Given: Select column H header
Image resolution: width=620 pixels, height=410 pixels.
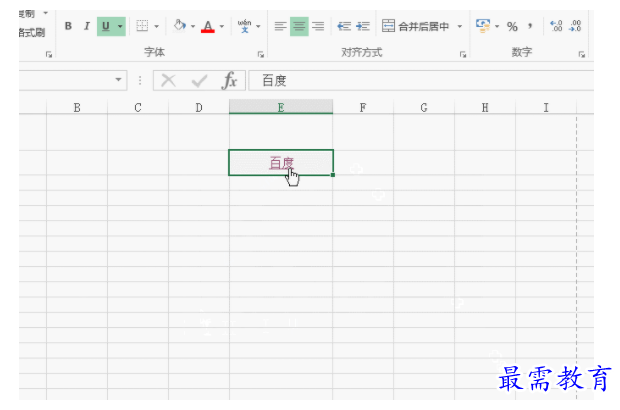Looking at the screenshot, I should click(x=485, y=108).
